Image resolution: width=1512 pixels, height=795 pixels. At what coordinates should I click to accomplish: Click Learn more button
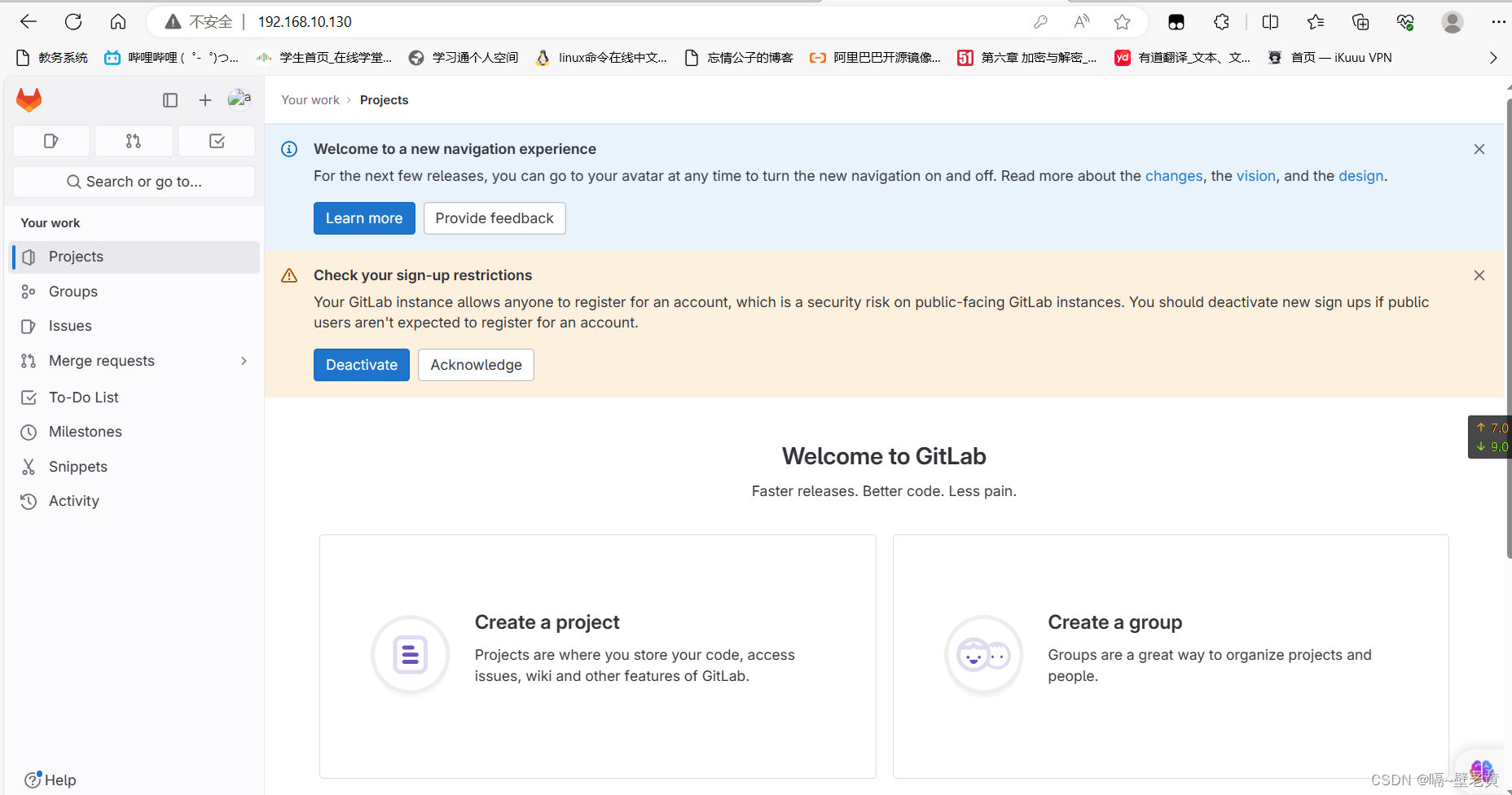click(x=364, y=218)
